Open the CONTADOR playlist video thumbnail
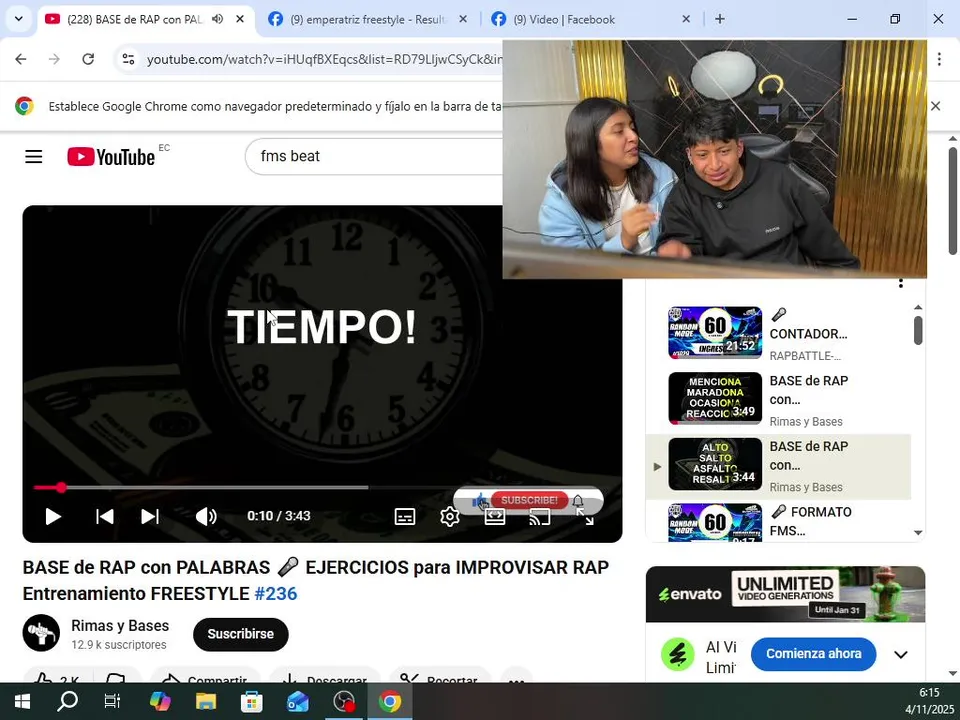960x720 pixels. coord(715,332)
